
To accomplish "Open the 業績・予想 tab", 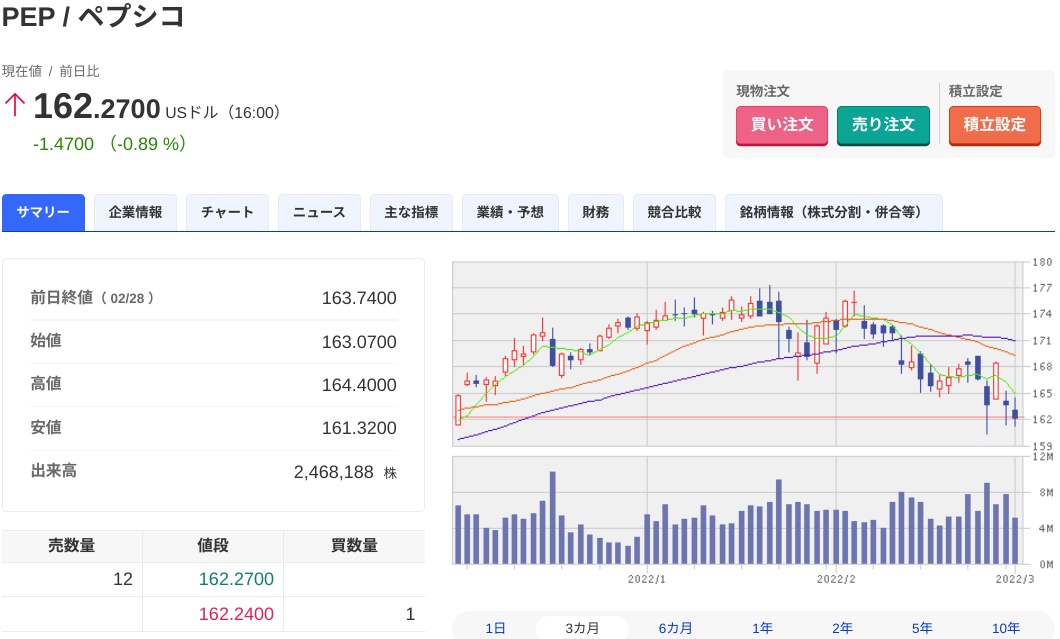I will (x=510, y=212).
